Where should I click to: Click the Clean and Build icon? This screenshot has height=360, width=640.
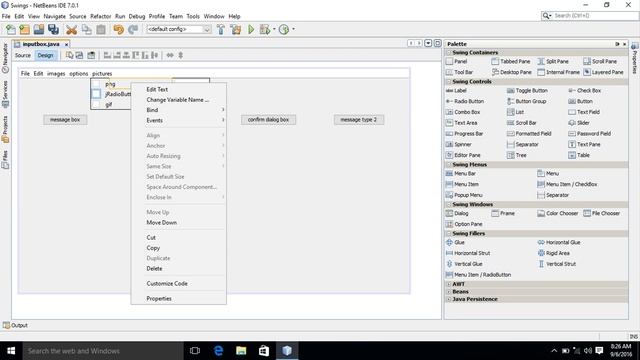click(236, 29)
